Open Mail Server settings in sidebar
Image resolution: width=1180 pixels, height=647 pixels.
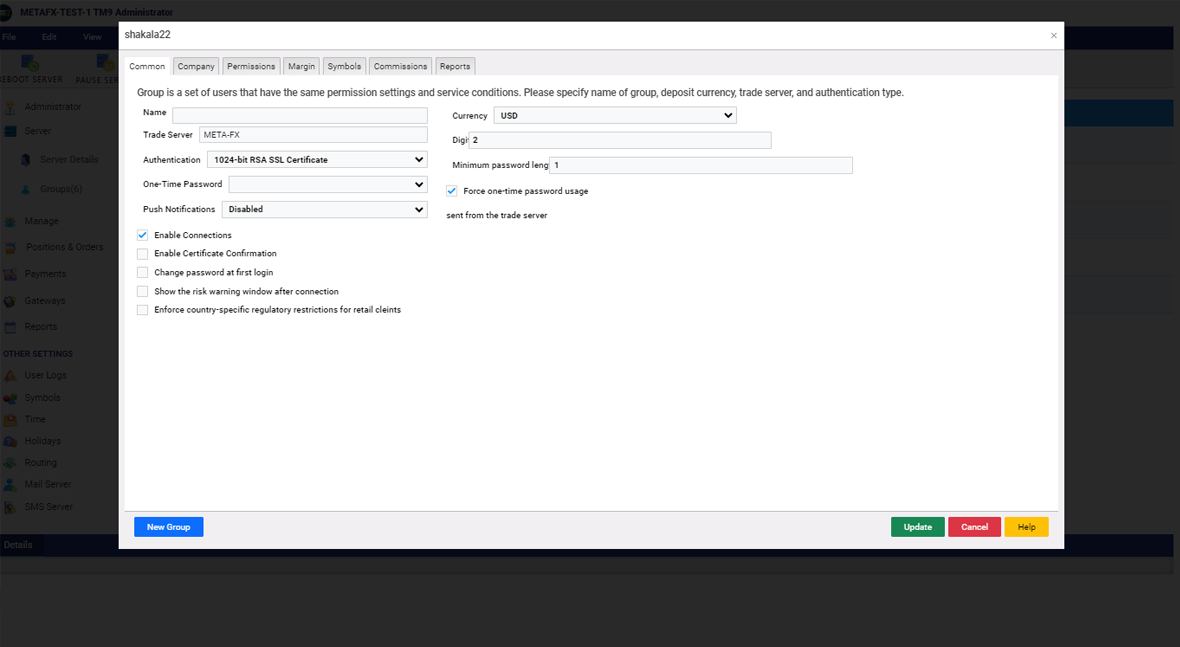pyautogui.click(x=47, y=484)
